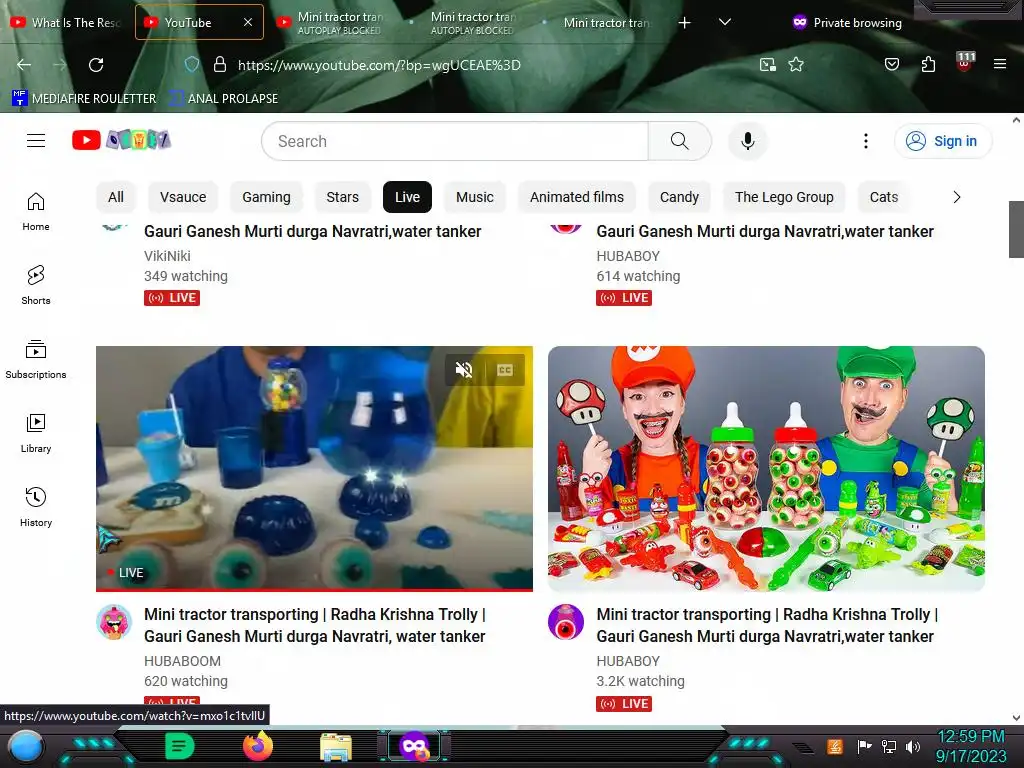Open the YouTube guide hamburger menu
The height and width of the screenshot is (768, 1024).
point(36,140)
